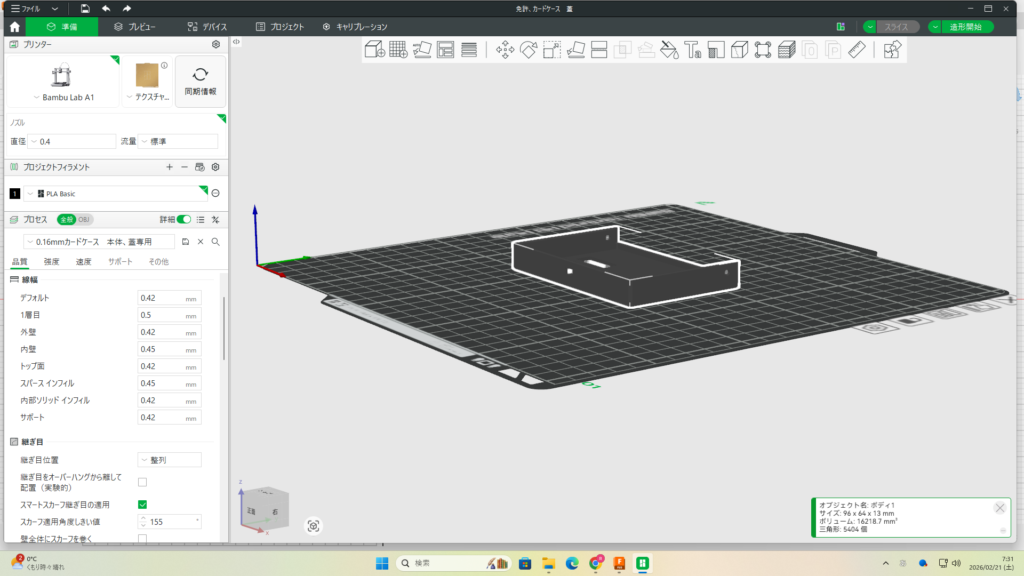Click the 造形開始 print button
Viewport: 1024px width, 576px height.
(968, 27)
